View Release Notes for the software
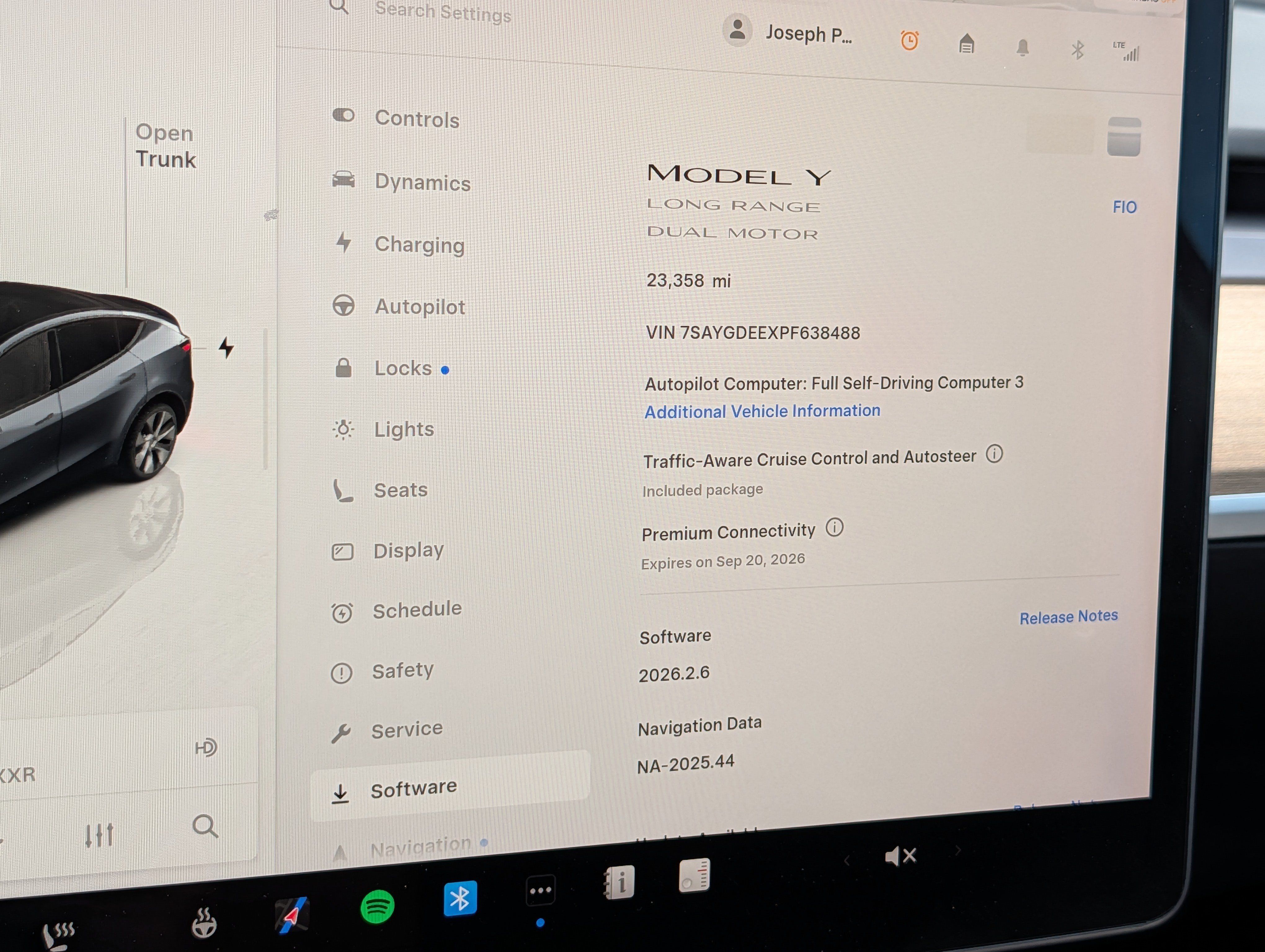Image resolution: width=1265 pixels, height=952 pixels. pyautogui.click(x=1068, y=617)
